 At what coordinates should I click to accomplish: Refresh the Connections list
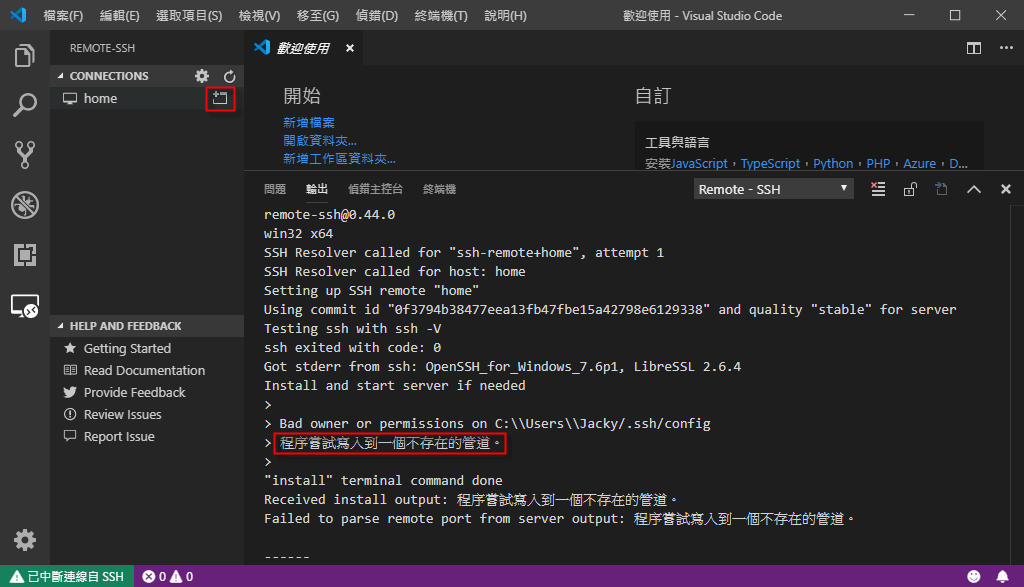pyautogui.click(x=229, y=75)
